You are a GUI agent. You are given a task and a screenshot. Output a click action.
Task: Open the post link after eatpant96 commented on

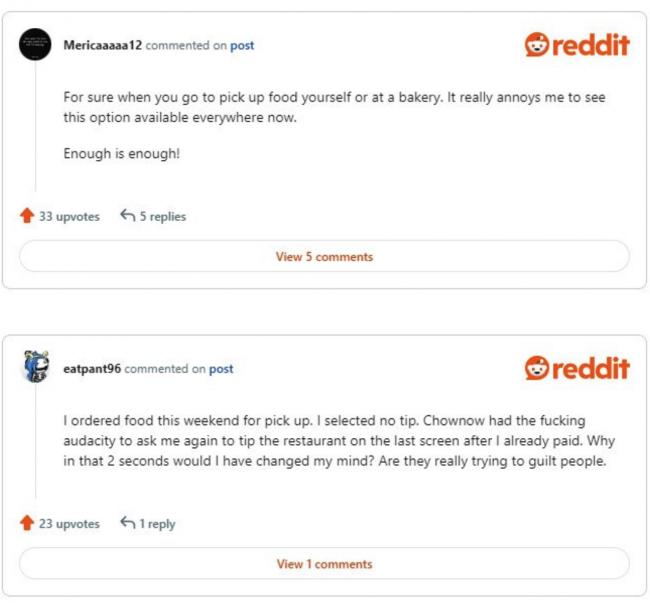pos(221,369)
